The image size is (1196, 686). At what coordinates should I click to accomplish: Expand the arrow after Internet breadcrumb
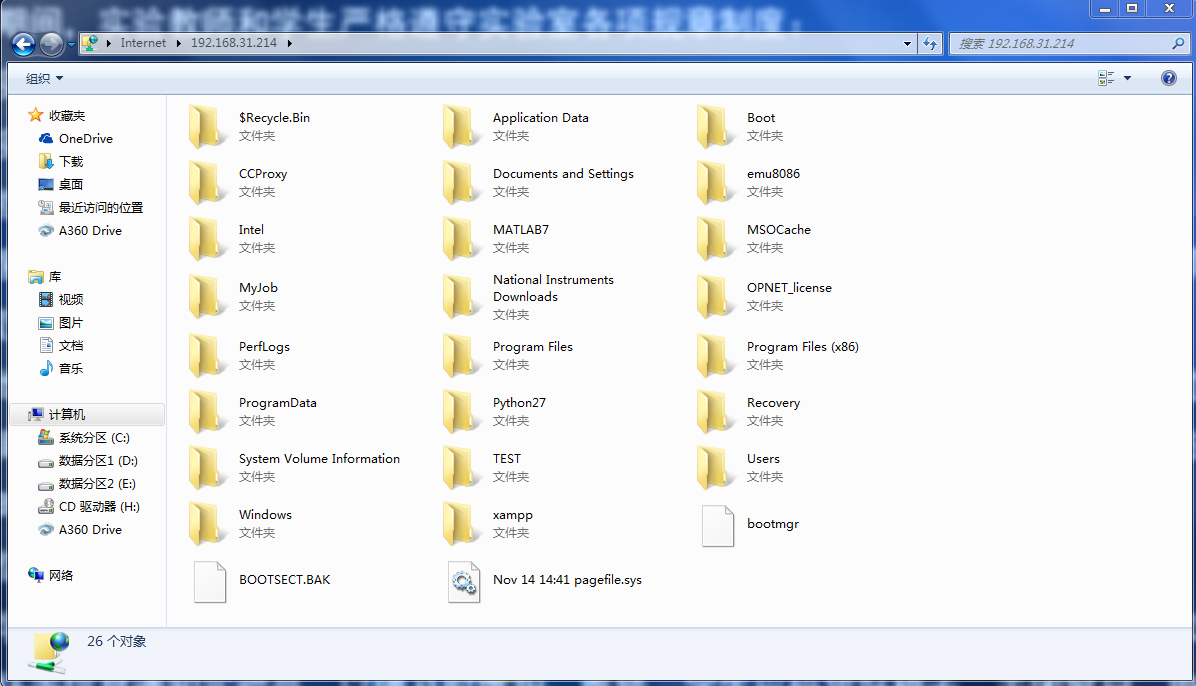tap(178, 43)
